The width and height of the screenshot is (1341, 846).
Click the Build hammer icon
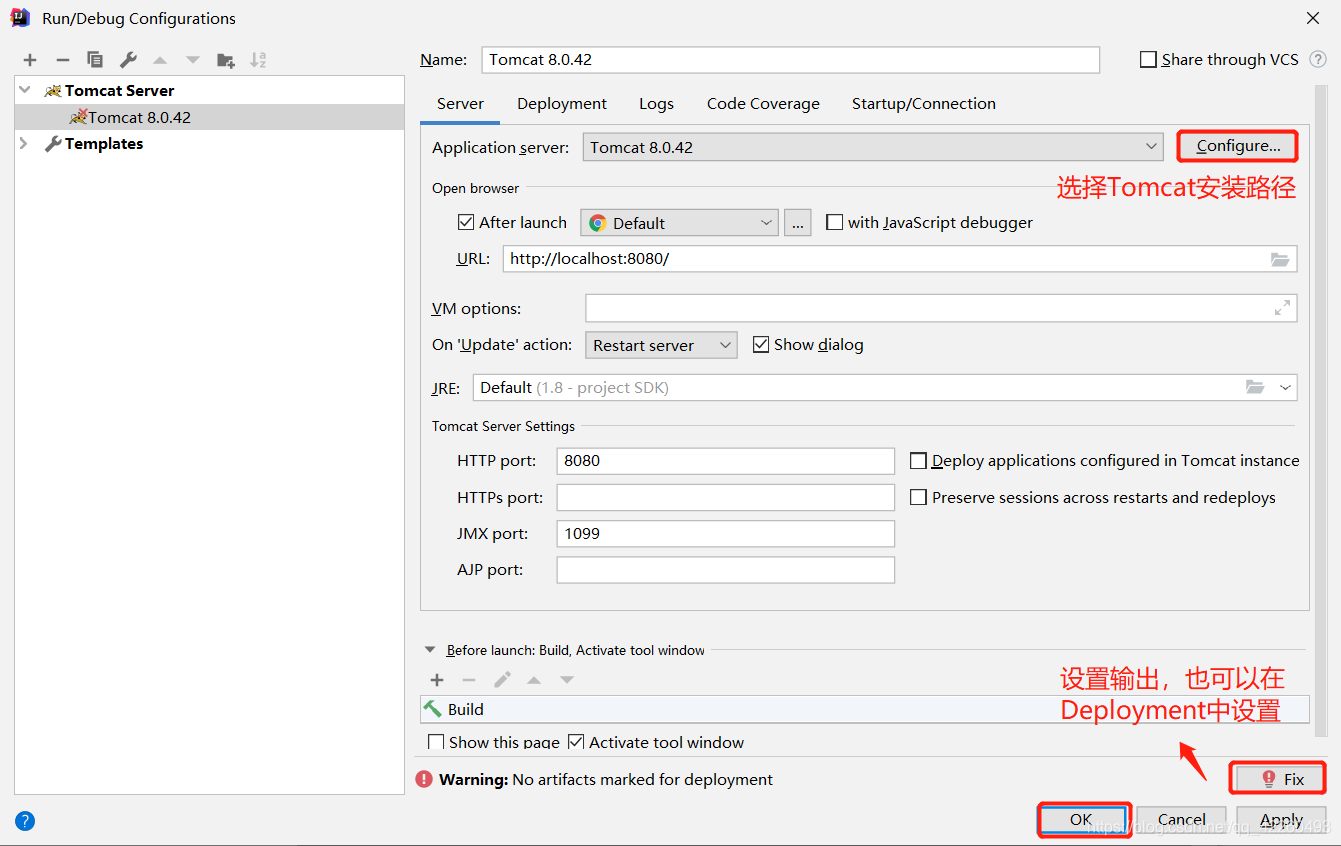(x=433, y=708)
